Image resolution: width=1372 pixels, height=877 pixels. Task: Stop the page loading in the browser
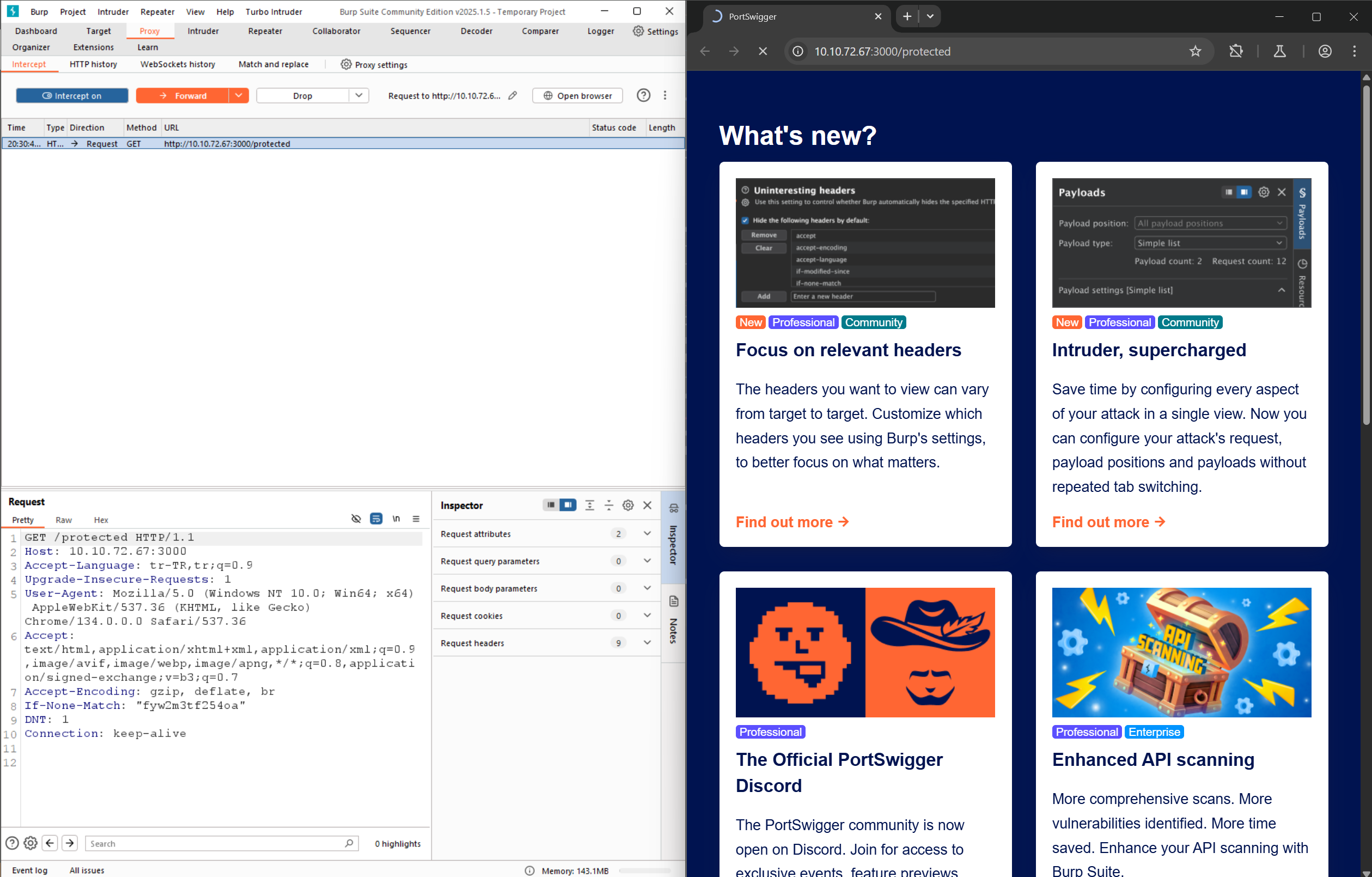pyautogui.click(x=763, y=51)
